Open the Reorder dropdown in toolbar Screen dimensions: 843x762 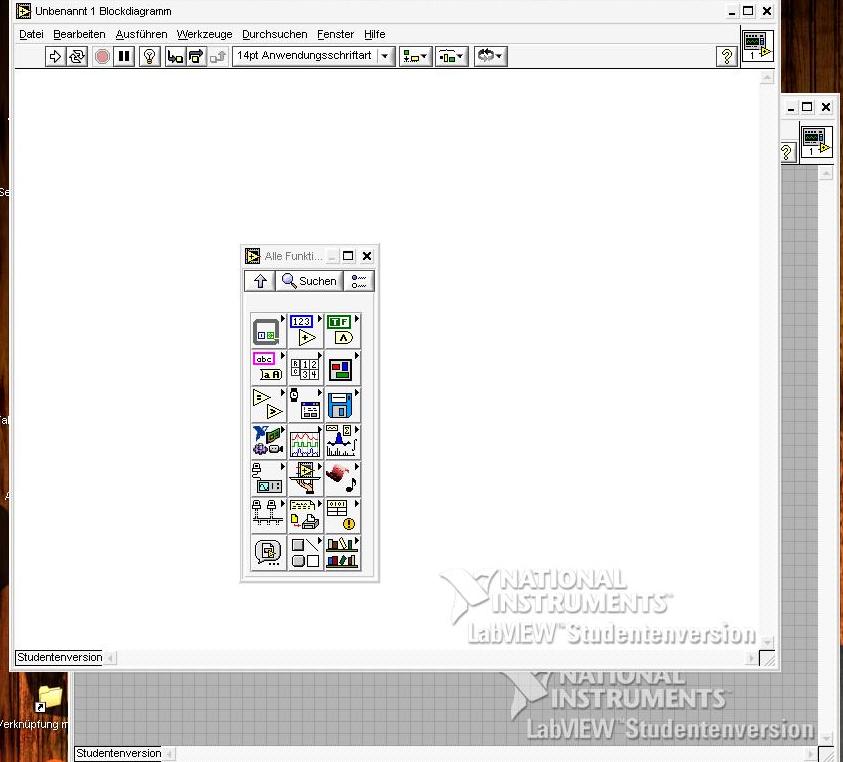490,56
